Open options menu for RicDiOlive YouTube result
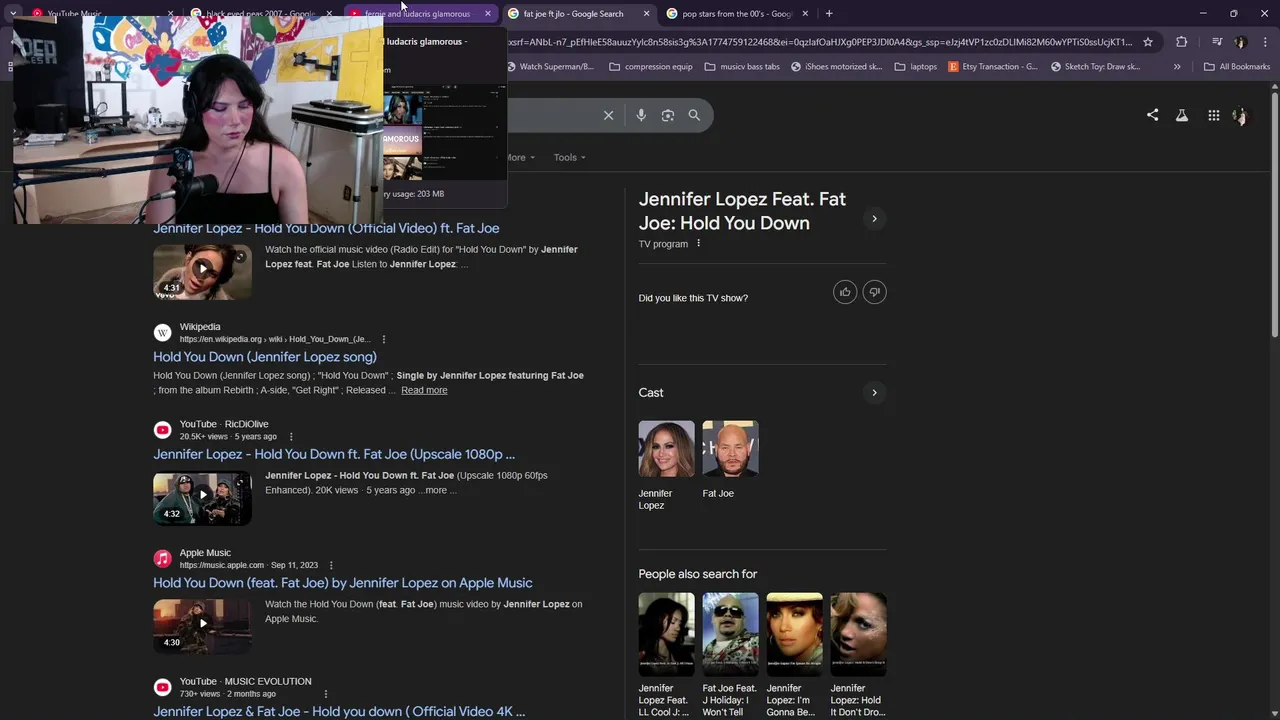 click(x=291, y=437)
